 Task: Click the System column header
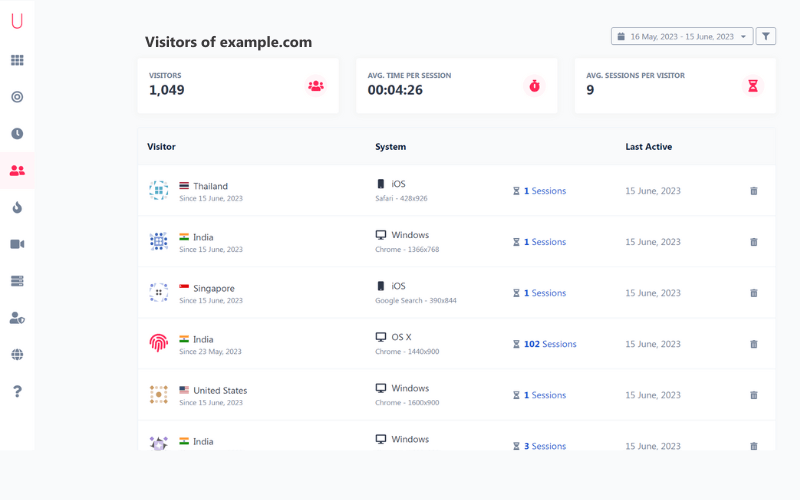point(391,146)
